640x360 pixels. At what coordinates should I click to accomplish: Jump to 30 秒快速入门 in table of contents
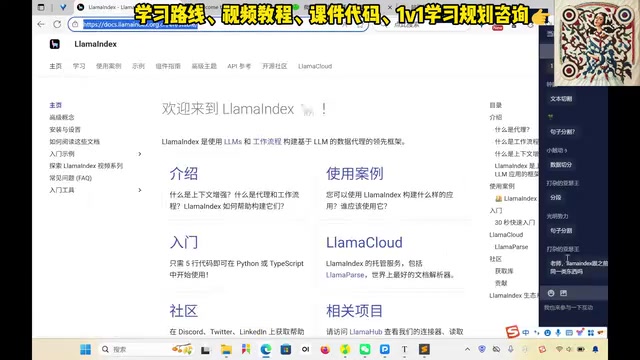coord(515,222)
